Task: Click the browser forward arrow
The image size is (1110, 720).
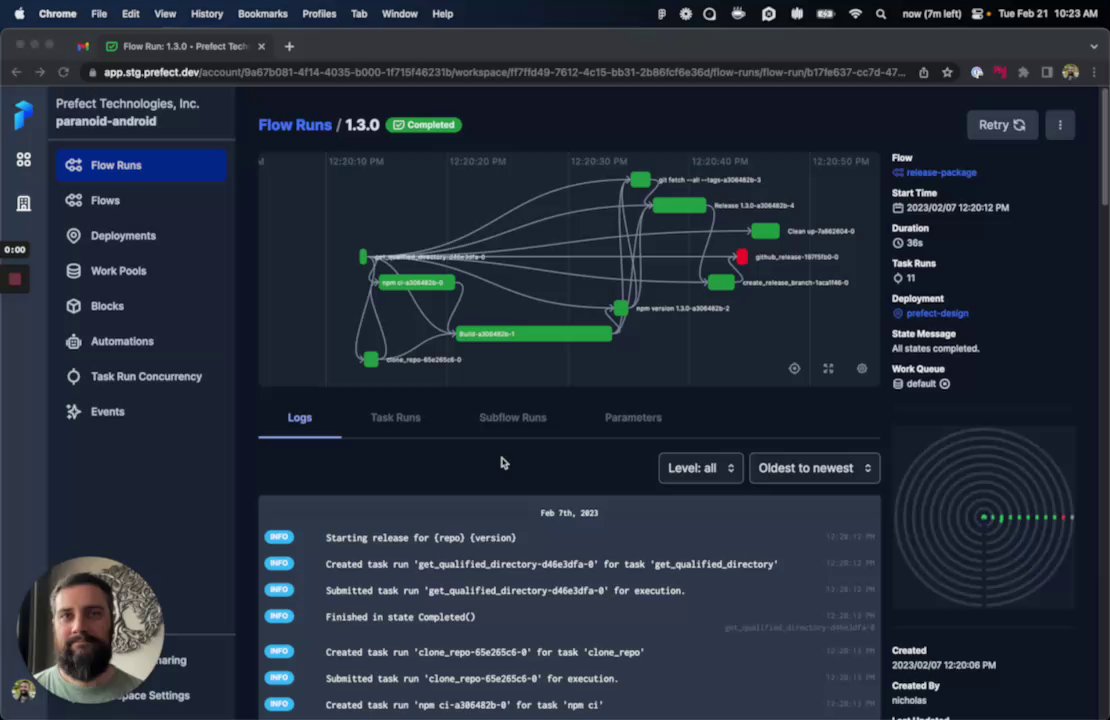Action: tap(40, 72)
